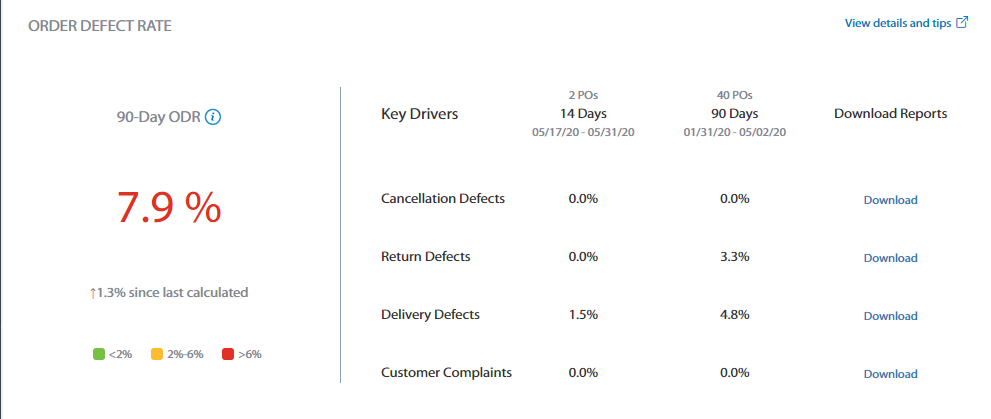
Task: Click the green under 2% legend swatch
Action: [x=99, y=354]
